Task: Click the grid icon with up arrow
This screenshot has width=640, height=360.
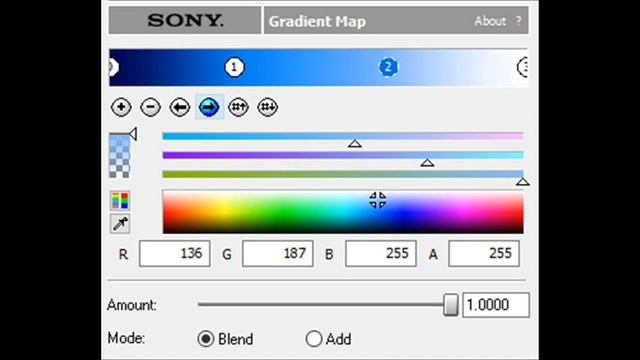Action: coord(238,107)
